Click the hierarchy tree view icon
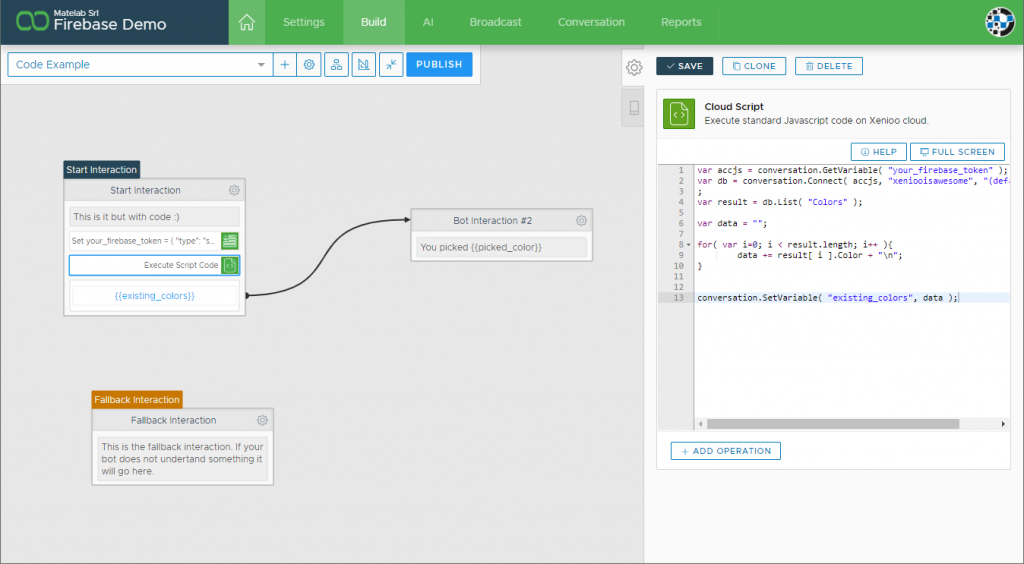This screenshot has width=1024, height=564. [x=336, y=65]
